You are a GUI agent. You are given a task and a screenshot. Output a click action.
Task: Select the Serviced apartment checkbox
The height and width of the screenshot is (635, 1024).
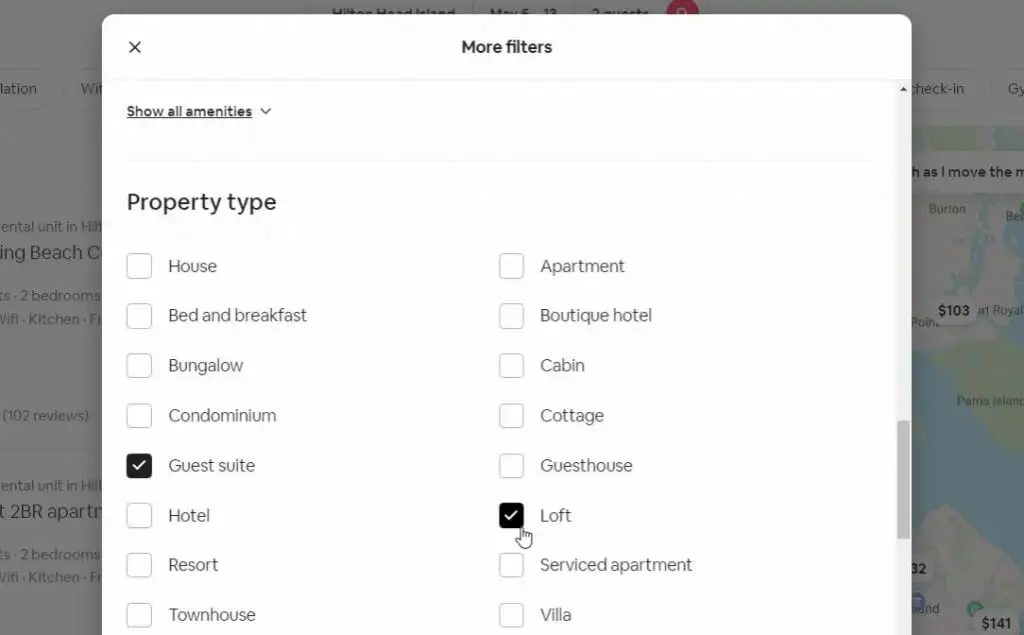tap(511, 565)
